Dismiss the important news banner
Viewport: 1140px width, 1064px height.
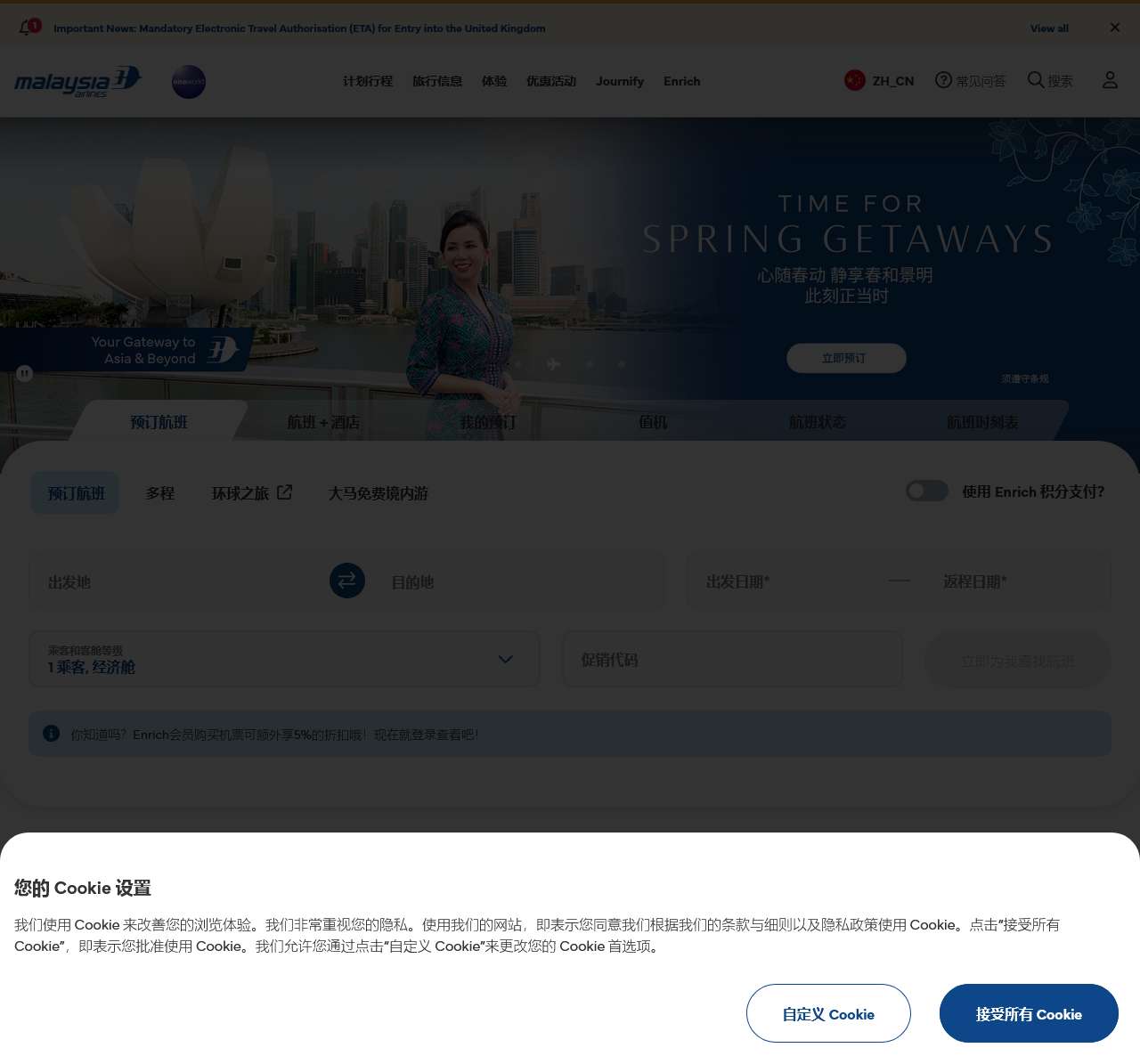[x=1114, y=28]
